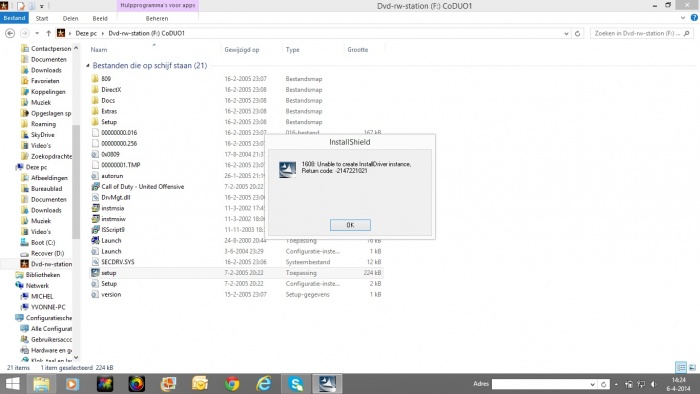Sort files by the Naam column header

99,50
